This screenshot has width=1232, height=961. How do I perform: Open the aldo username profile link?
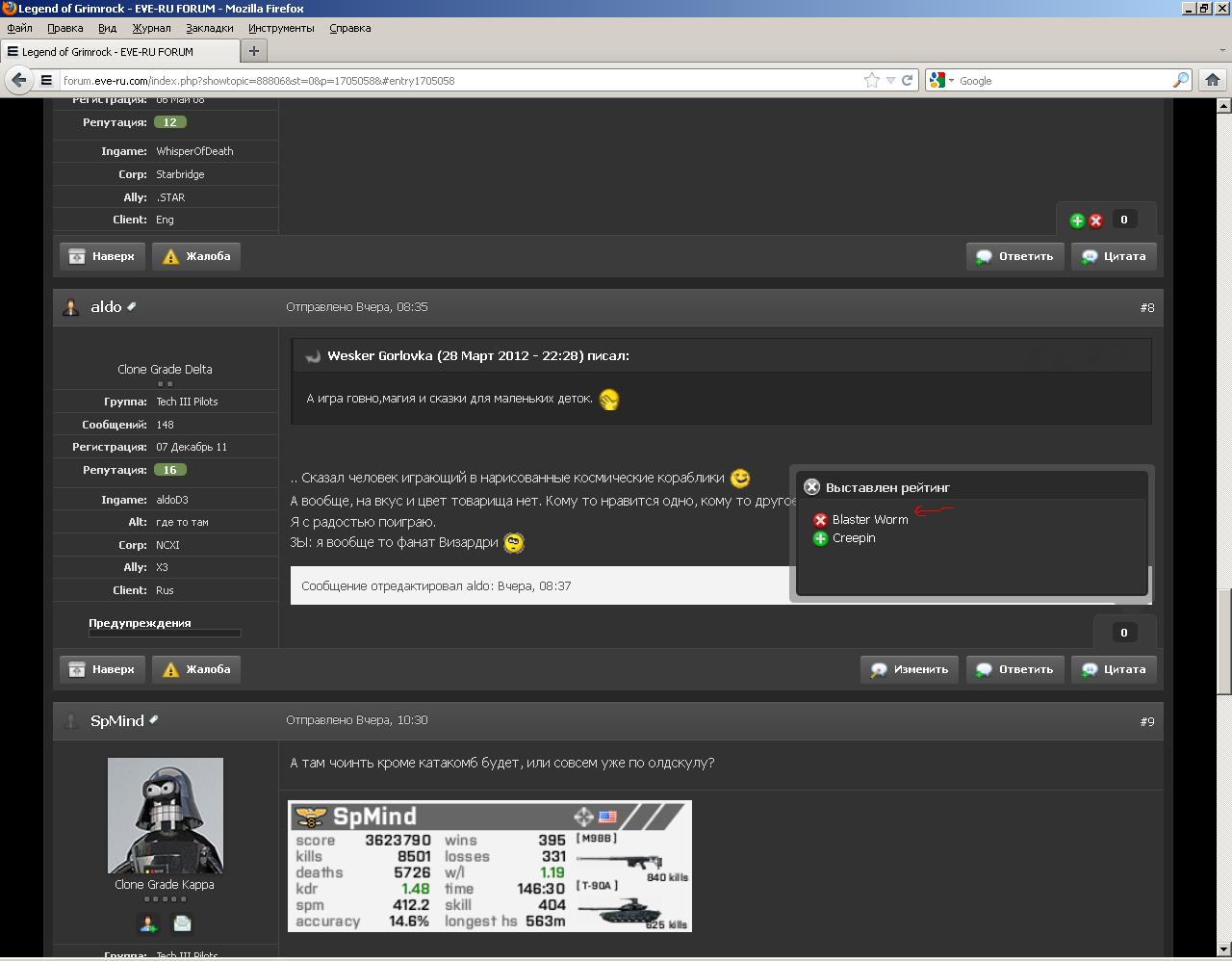(x=106, y=307)
